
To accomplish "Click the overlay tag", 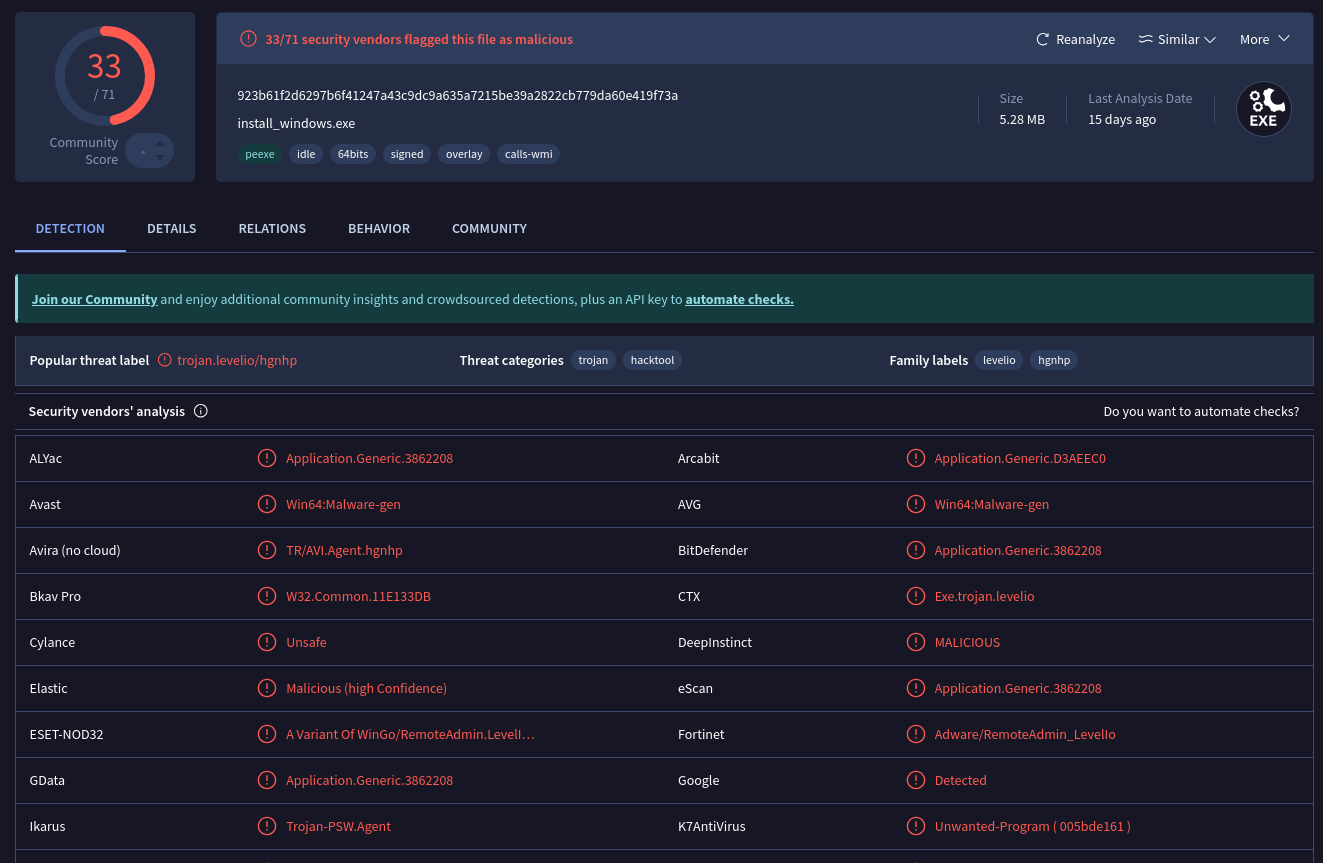I will point(464,154).
